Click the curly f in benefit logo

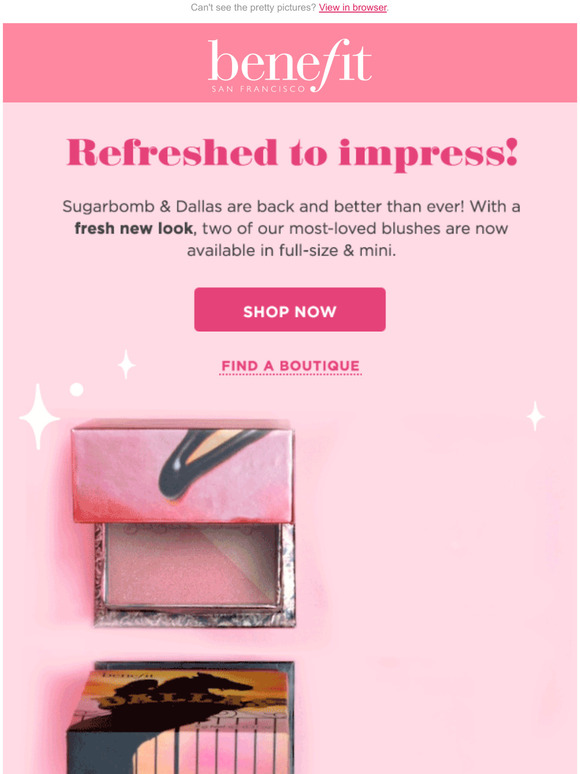pos(325,66)
